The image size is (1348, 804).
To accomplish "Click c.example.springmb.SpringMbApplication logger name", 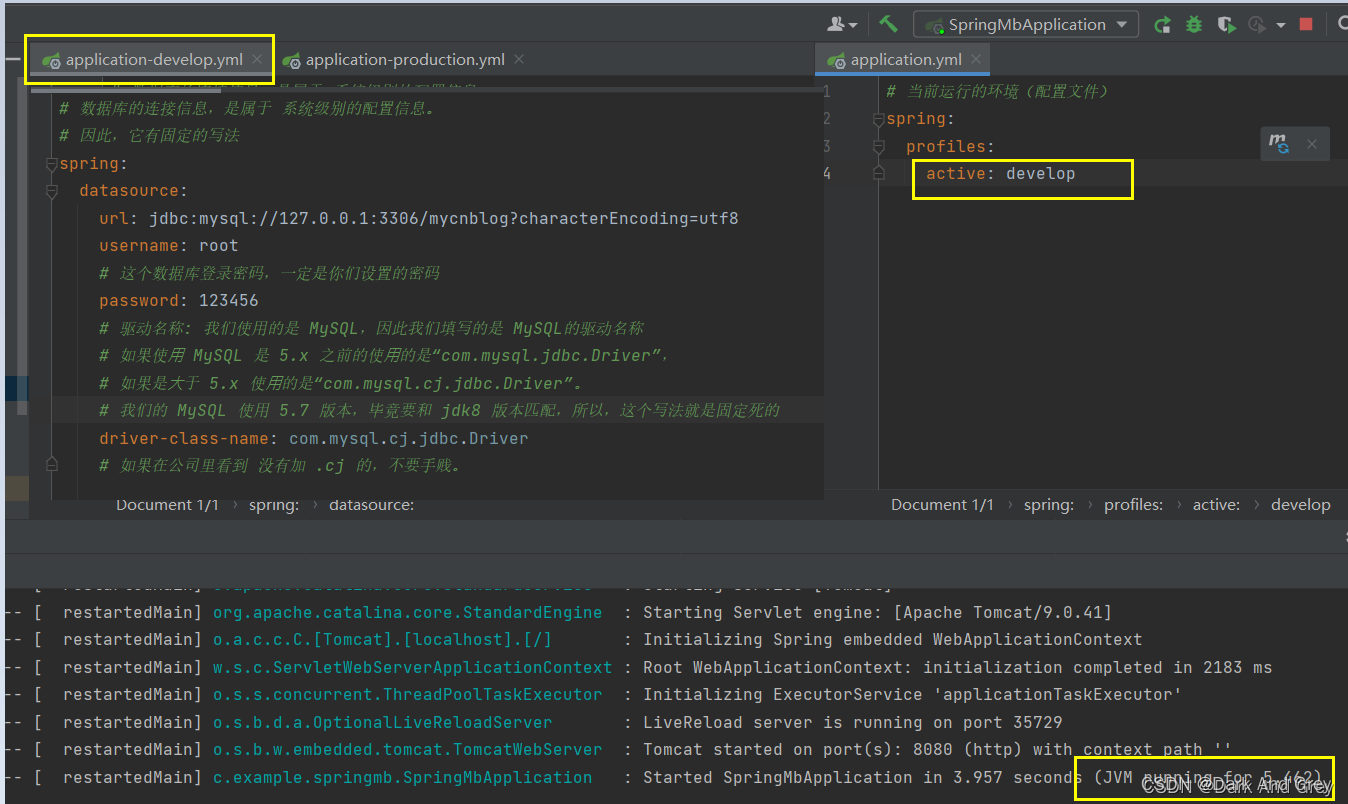I will 403,777.
